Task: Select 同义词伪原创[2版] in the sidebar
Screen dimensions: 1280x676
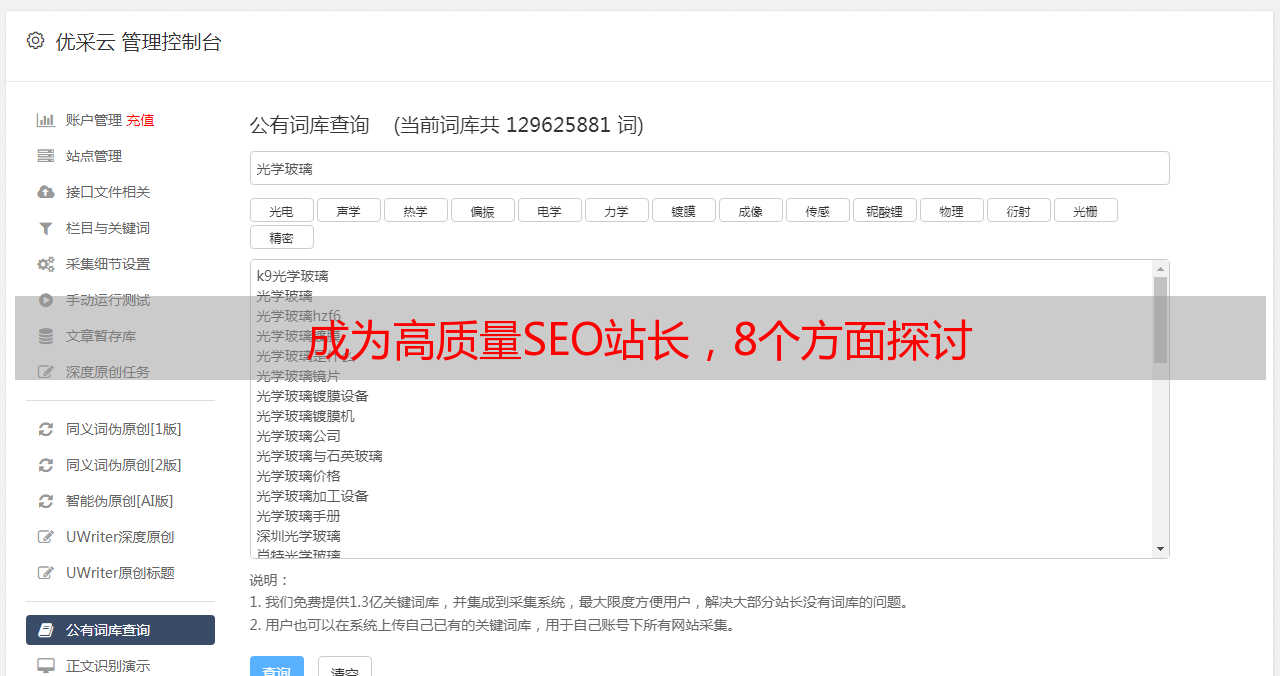Action: pos(124,465)
